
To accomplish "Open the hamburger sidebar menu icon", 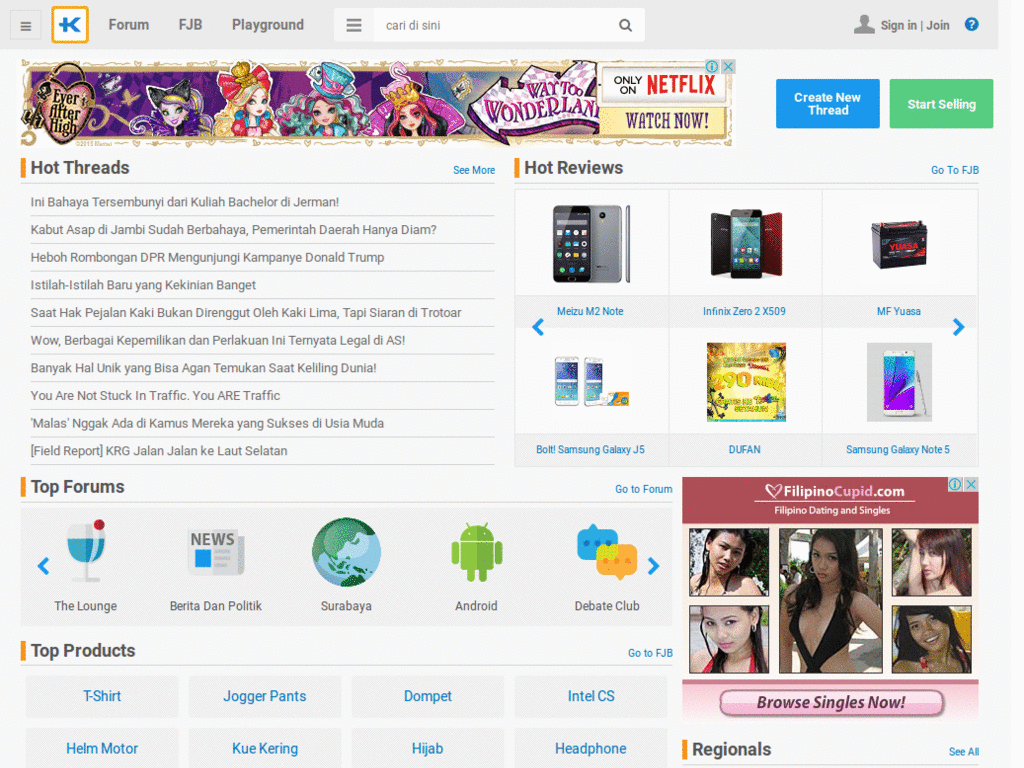I will click(25, 25).
